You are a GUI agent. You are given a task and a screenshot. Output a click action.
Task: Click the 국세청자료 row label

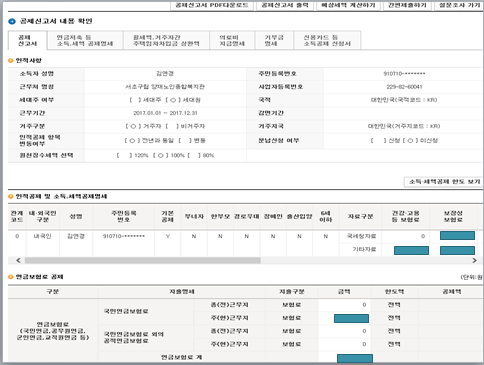[361, 236]
